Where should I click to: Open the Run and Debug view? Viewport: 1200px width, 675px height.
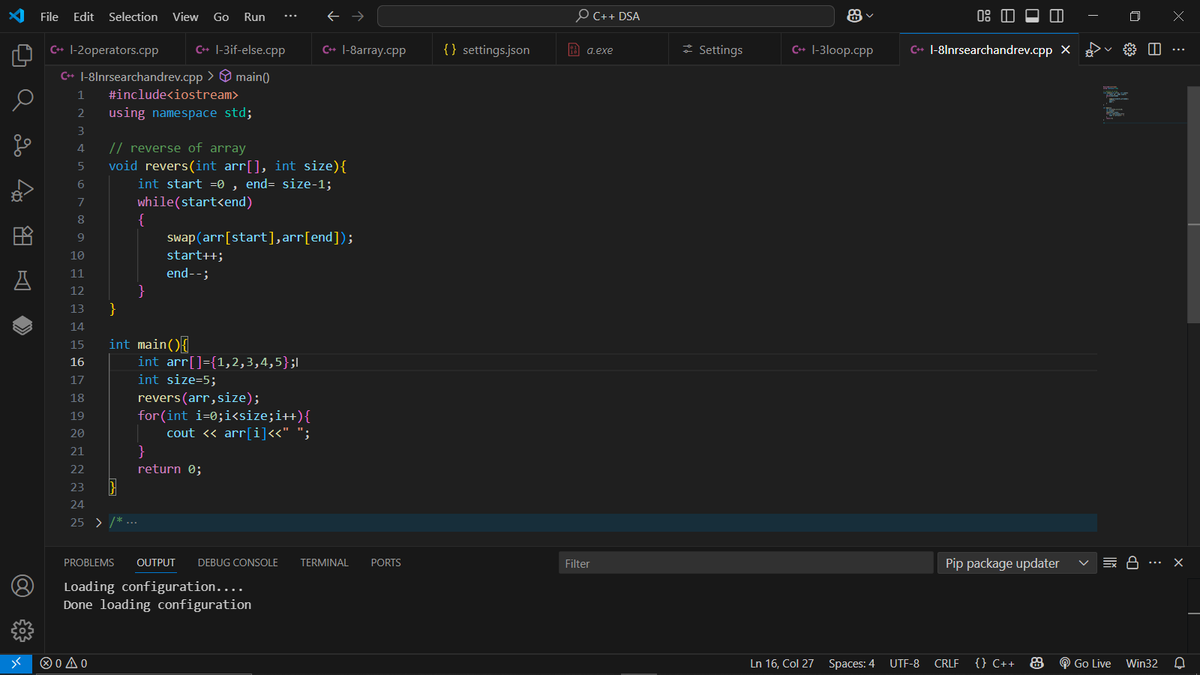23,191
